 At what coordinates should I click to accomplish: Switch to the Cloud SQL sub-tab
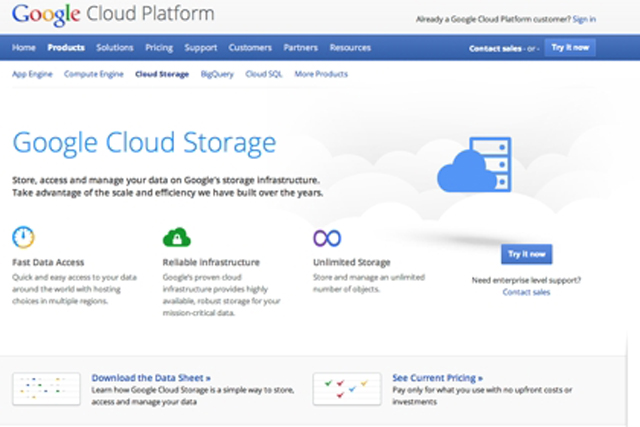[x=264, y=74]
